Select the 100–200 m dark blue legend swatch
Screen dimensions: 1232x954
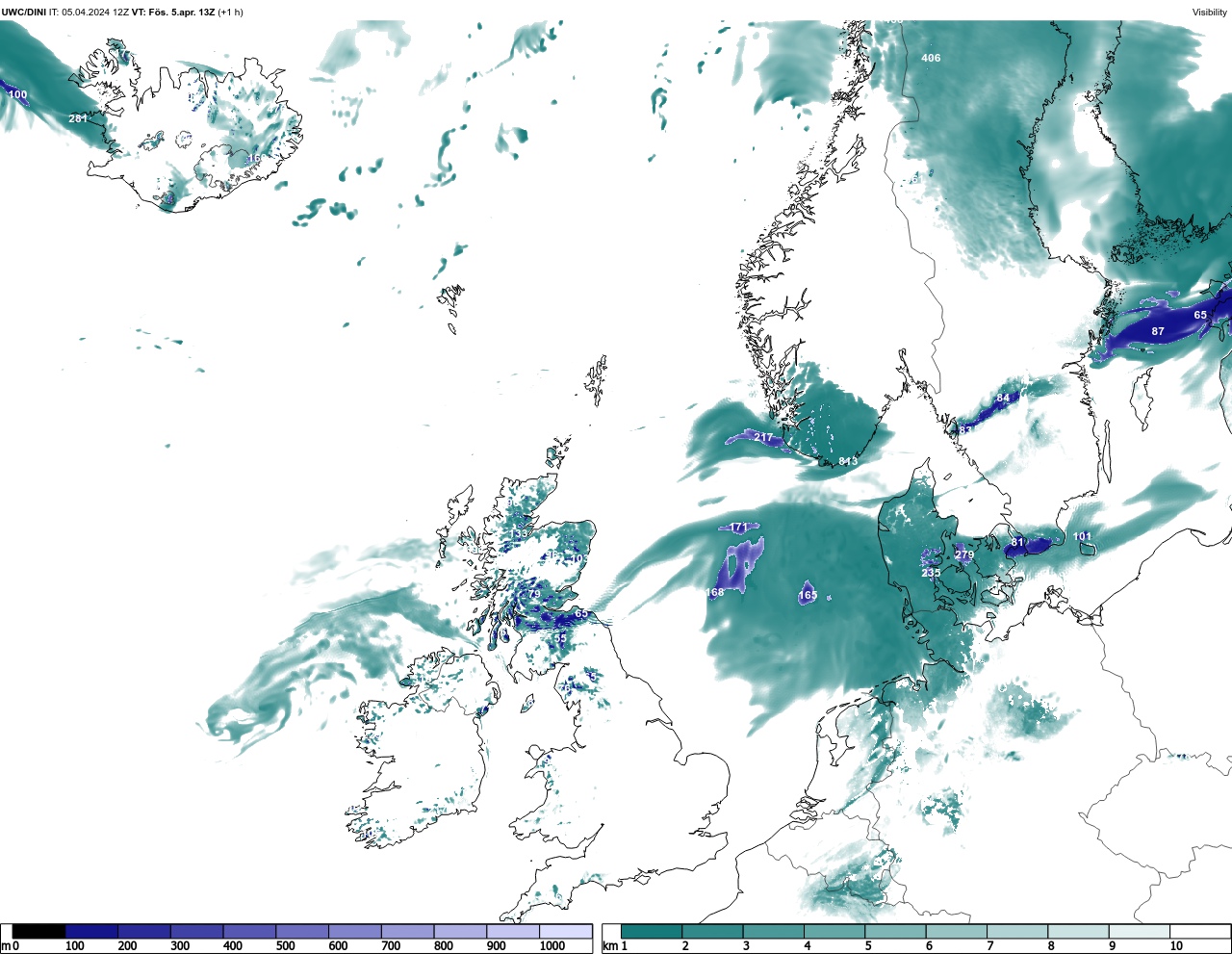(x=92, y=931)
